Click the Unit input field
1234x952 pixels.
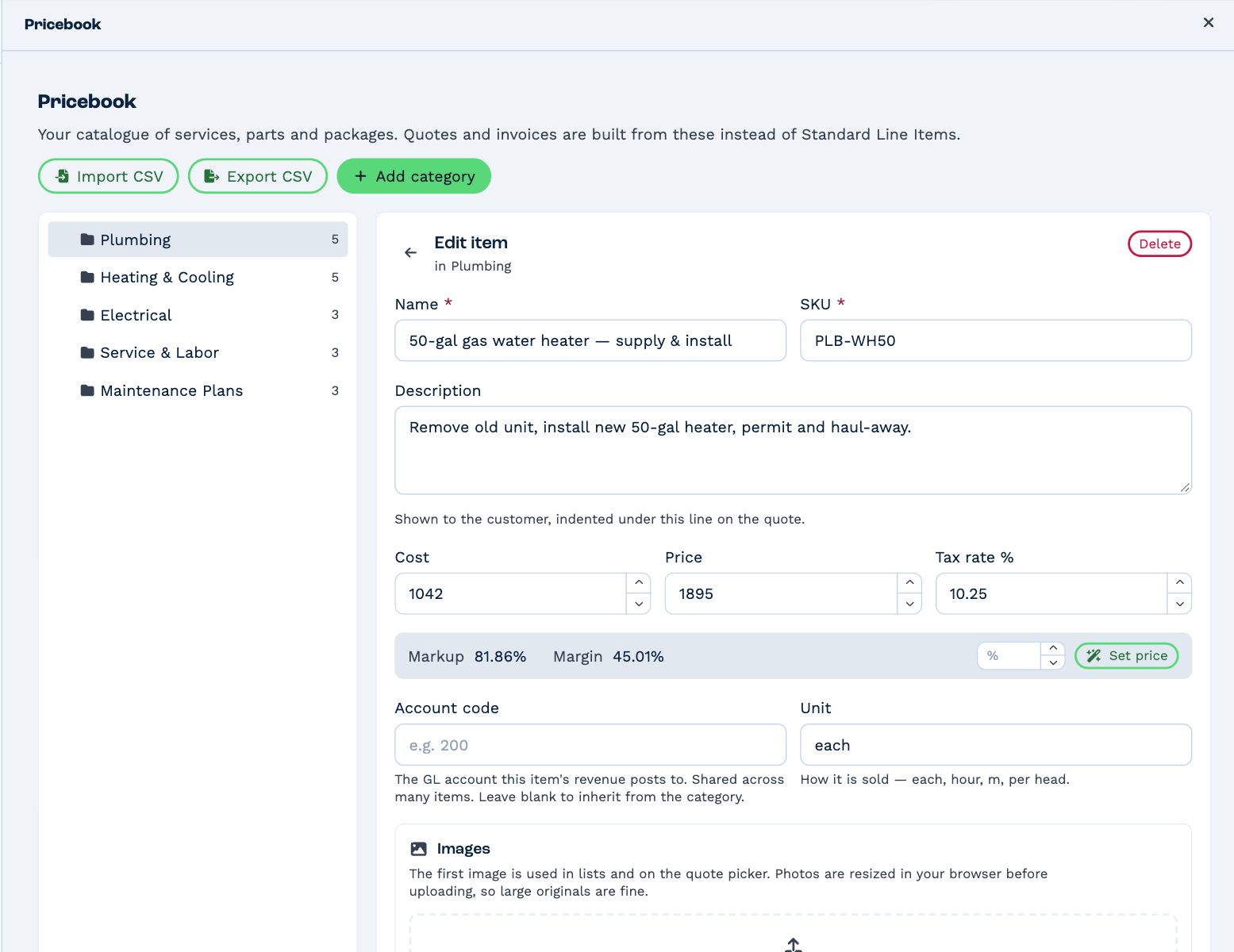pyautogui.click(x=996, y=745)
